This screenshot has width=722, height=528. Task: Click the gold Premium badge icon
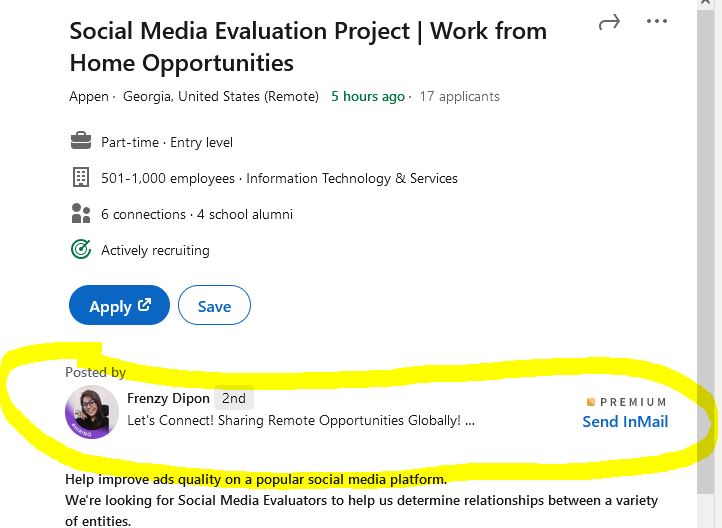tap(591, 402)
